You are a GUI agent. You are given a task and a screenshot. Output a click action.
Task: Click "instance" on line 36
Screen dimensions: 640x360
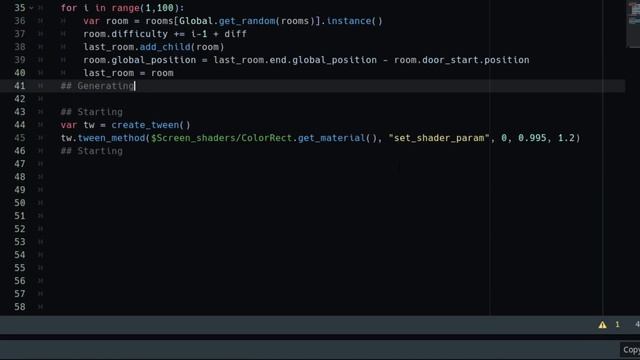point(349,21)
